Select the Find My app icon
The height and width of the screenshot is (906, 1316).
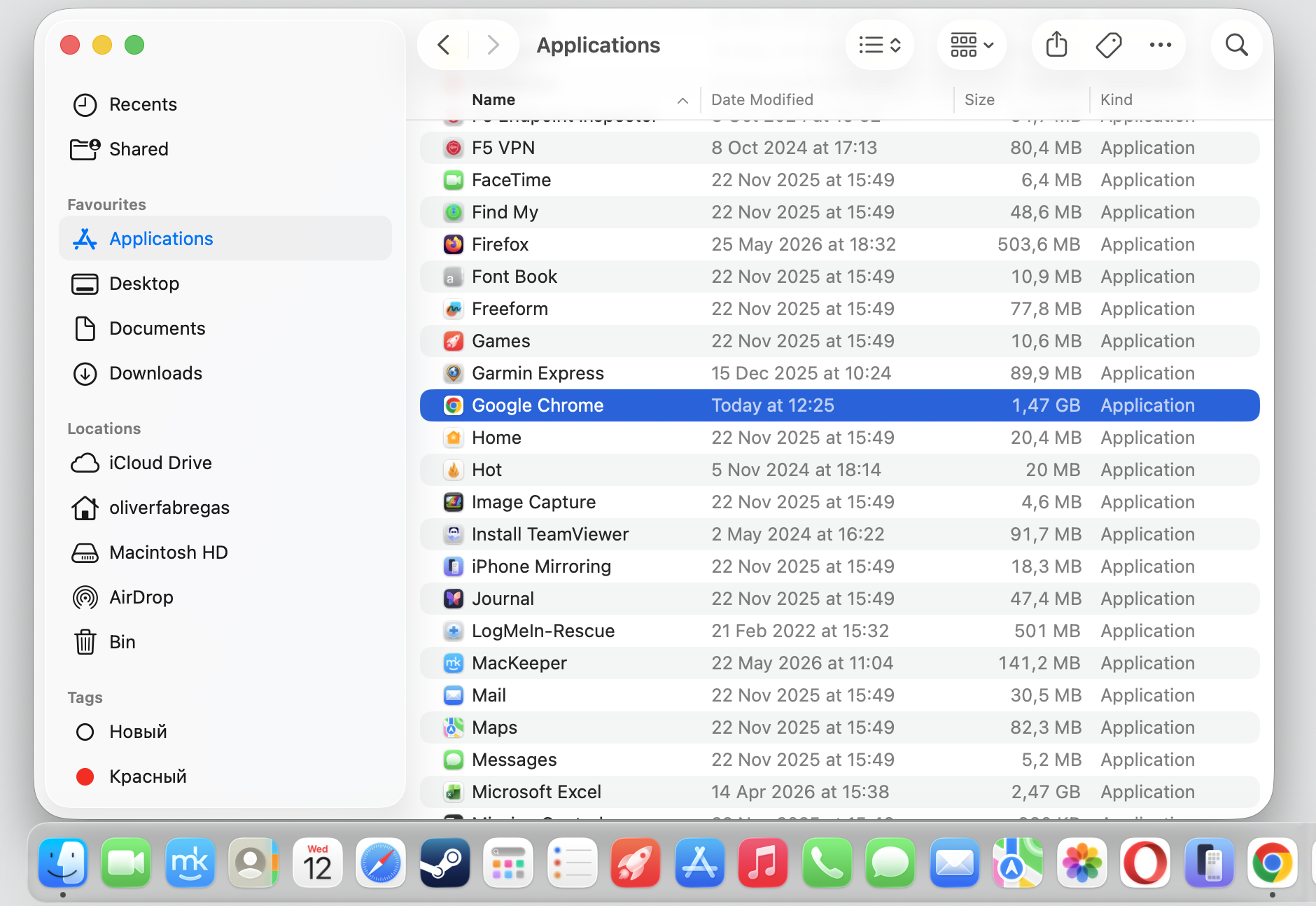point(454,212)
